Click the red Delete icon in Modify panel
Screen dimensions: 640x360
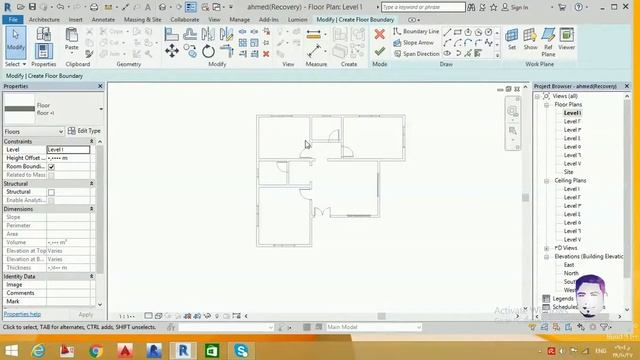266,53
